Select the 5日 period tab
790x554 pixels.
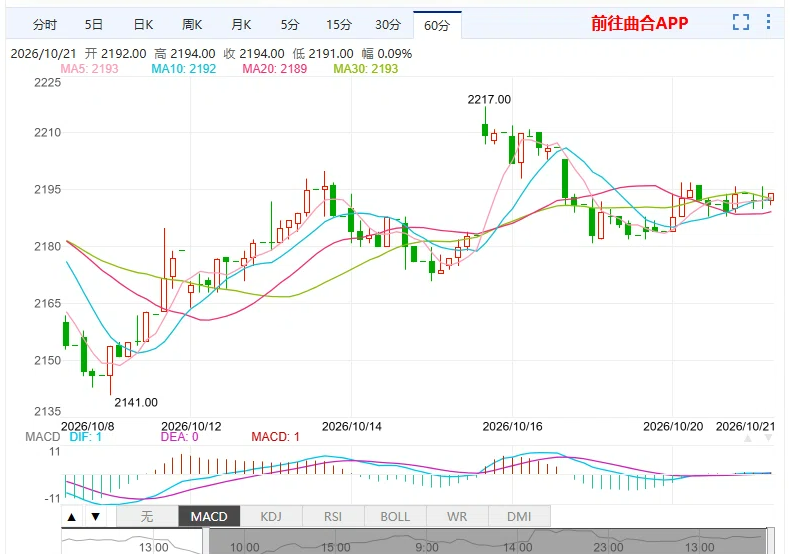point(94,25)
